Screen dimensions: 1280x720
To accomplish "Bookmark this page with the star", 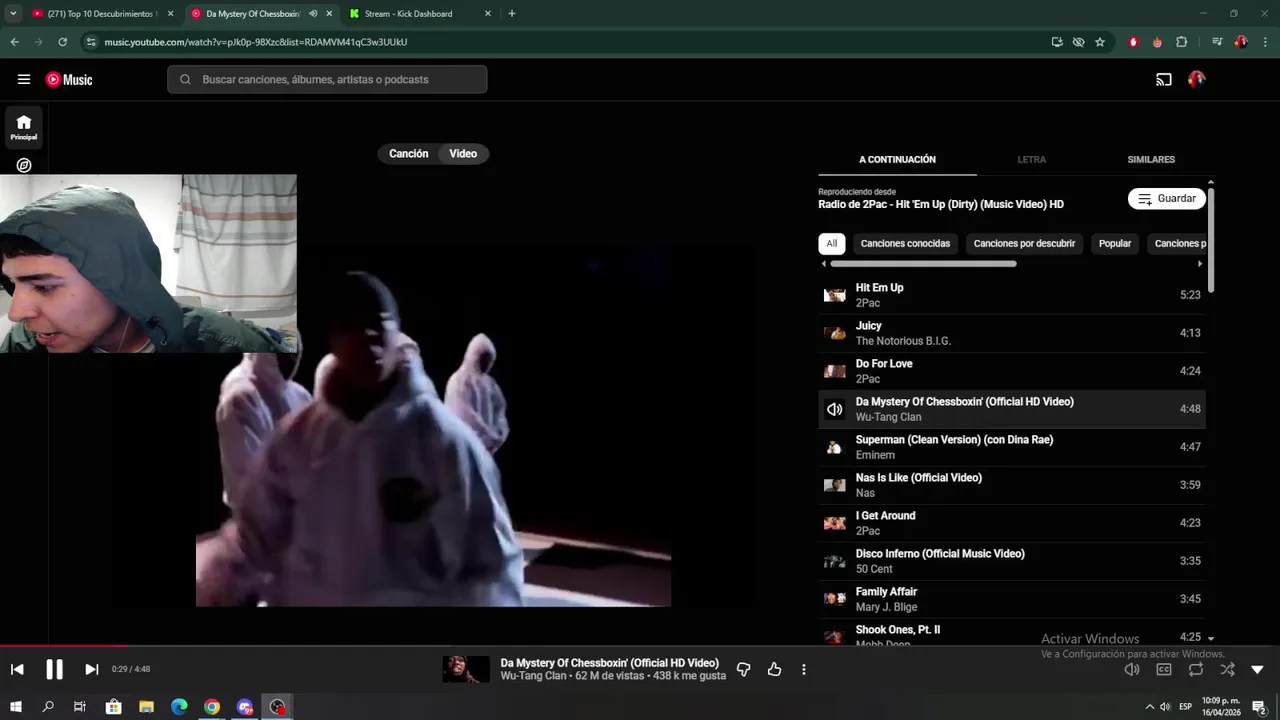I will pyautogui.click(x=1100, y=42).
